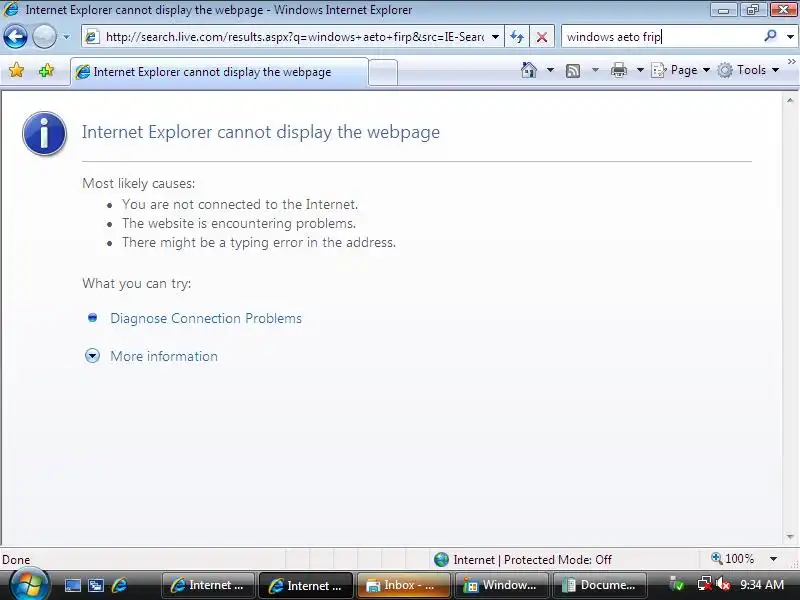
Task: Click the blue information icon on error page
Action: pos(44,133)
